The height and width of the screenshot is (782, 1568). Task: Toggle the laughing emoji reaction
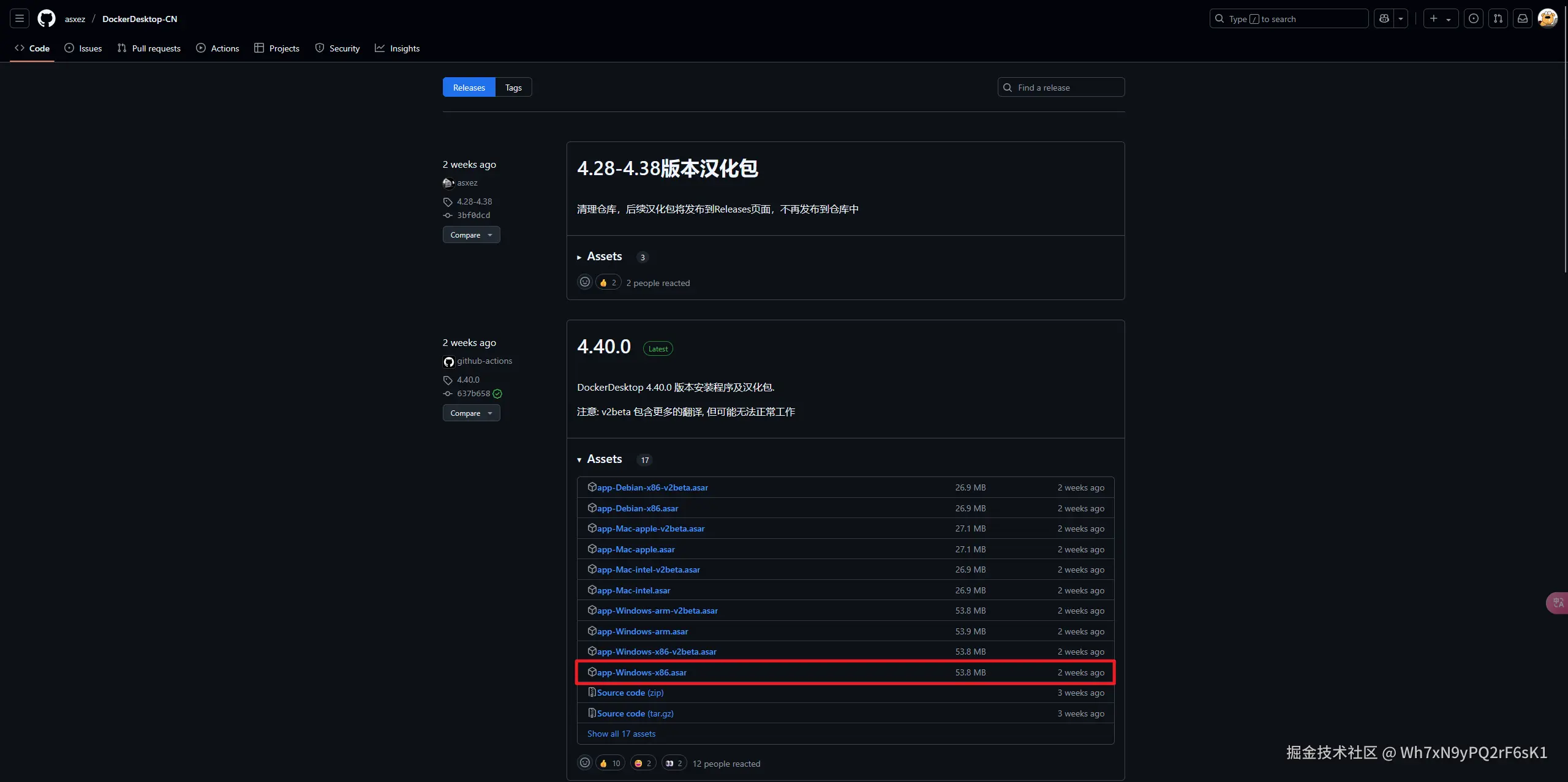[x=643, y=762]
